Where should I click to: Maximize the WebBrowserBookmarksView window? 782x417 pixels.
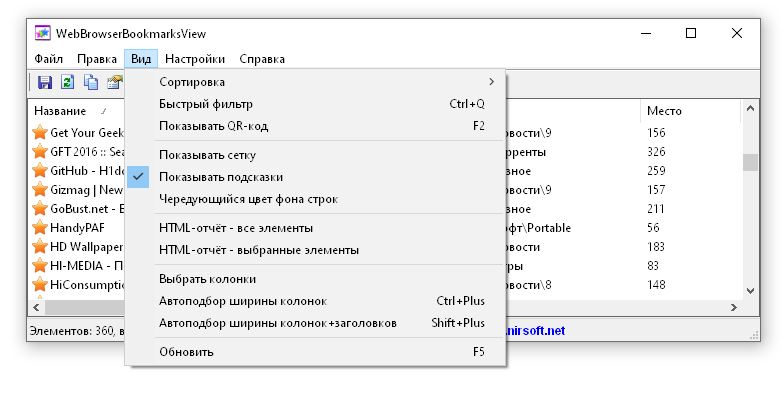click(x=691, y=33)
